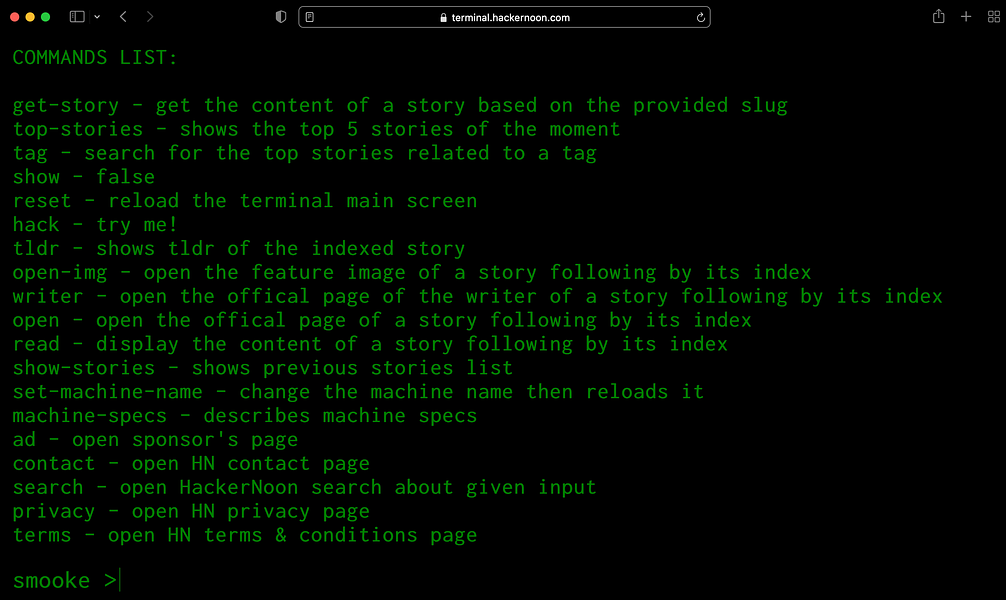This screenshot has height=600, width=1006.
Task: Click the 'privacy - open HN privacy page' line
Action: click(x=191, y=511)
